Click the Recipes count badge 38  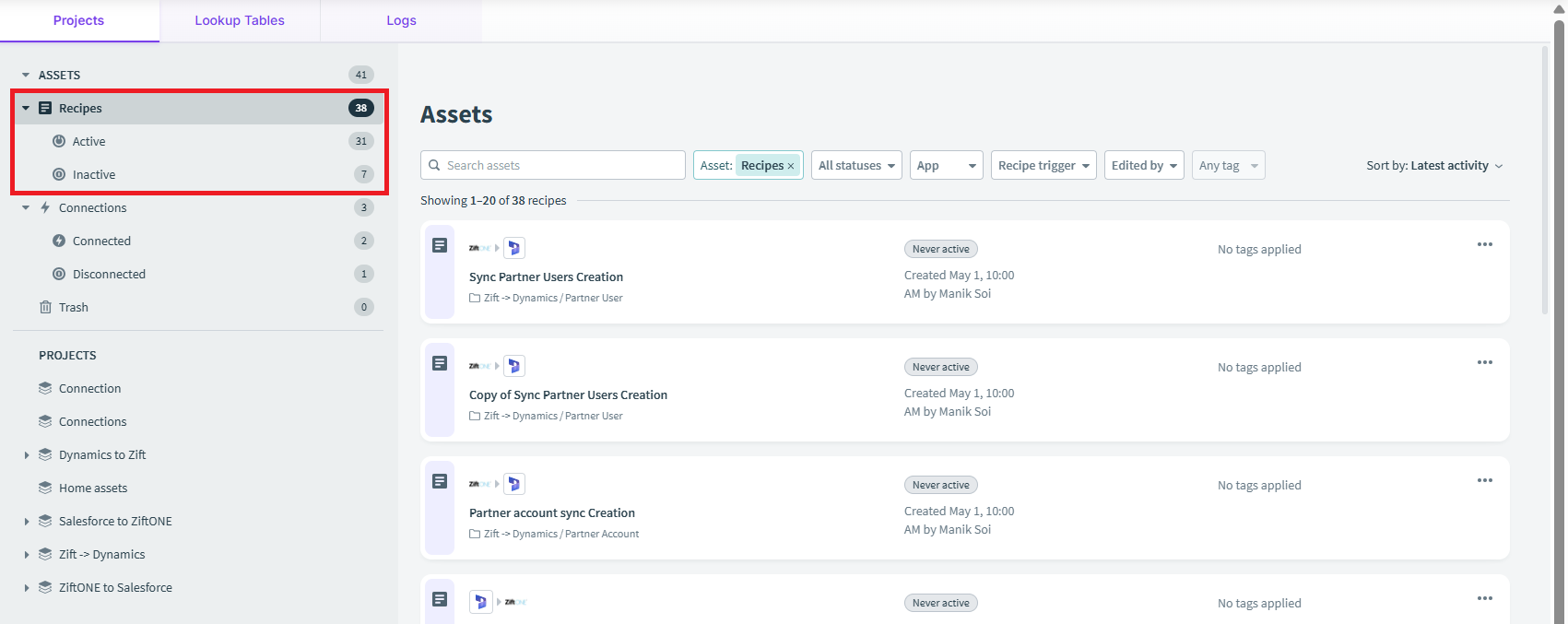pos(361,108)
